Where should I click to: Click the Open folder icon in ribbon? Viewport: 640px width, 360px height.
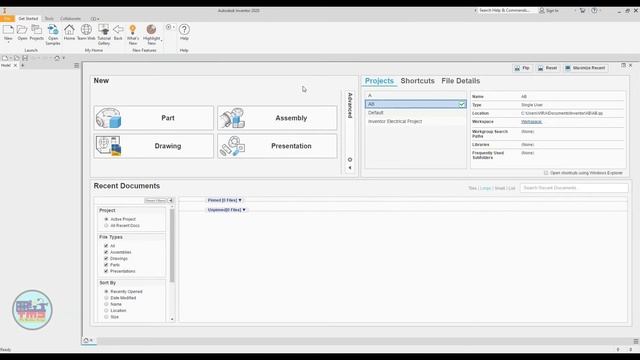coord(22,30)
